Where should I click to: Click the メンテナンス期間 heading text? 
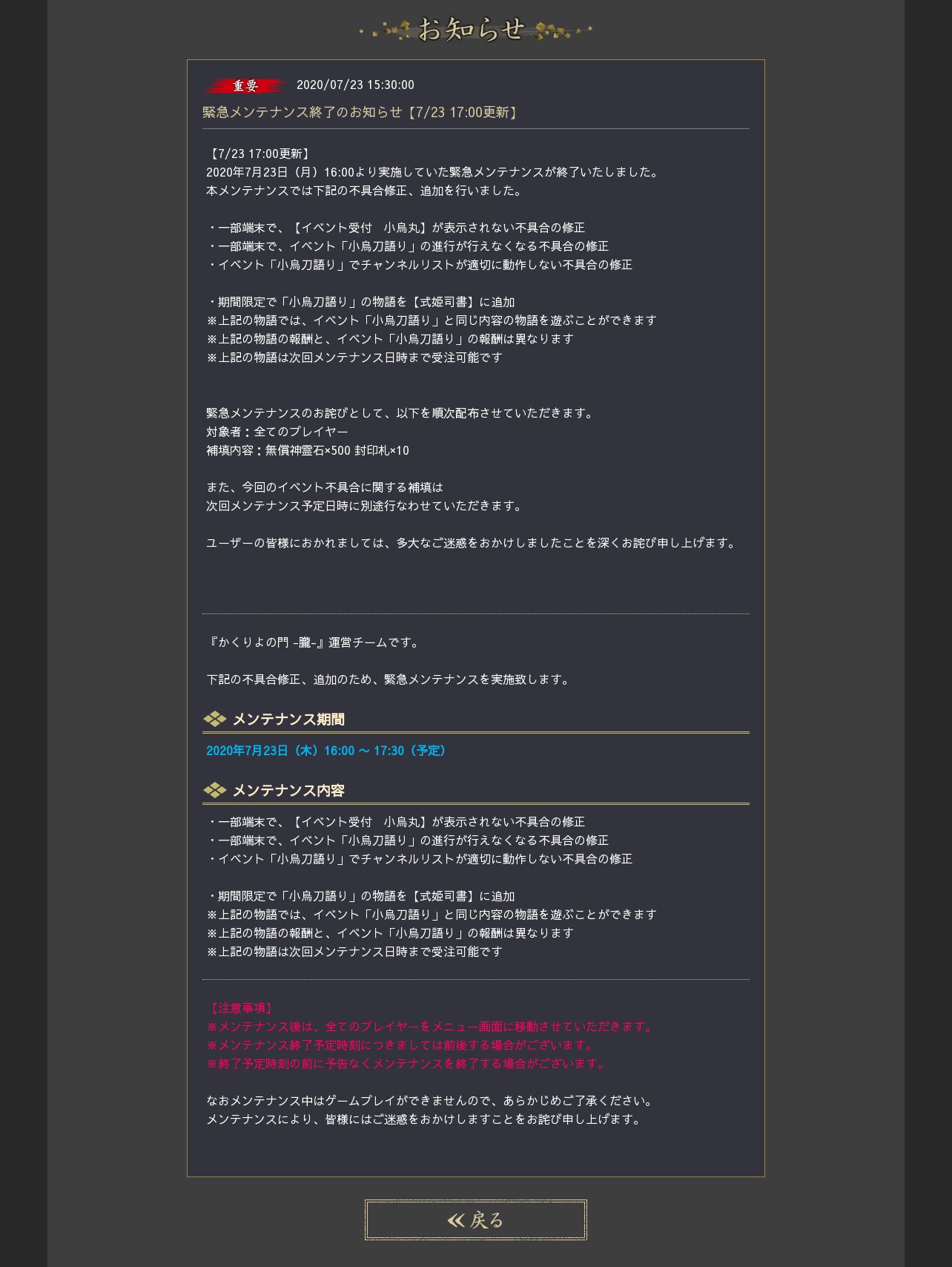288,719
